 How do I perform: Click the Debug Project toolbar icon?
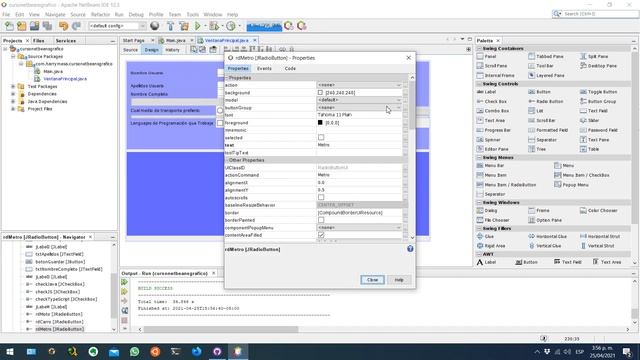[213, 26]
